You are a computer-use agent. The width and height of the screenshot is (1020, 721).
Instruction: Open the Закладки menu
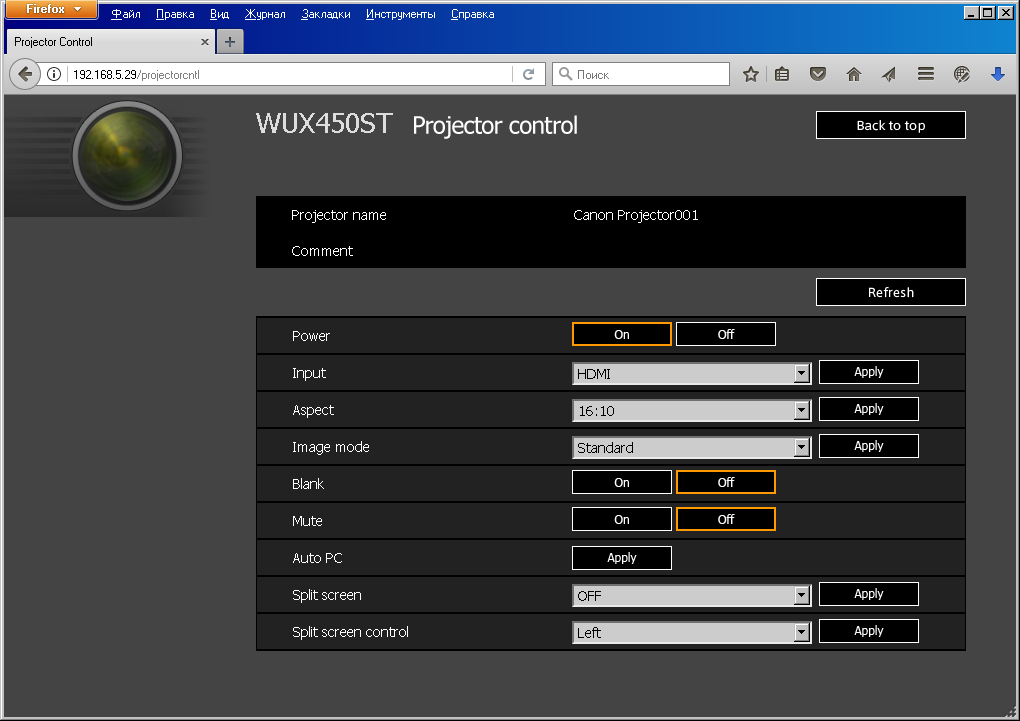325,14
